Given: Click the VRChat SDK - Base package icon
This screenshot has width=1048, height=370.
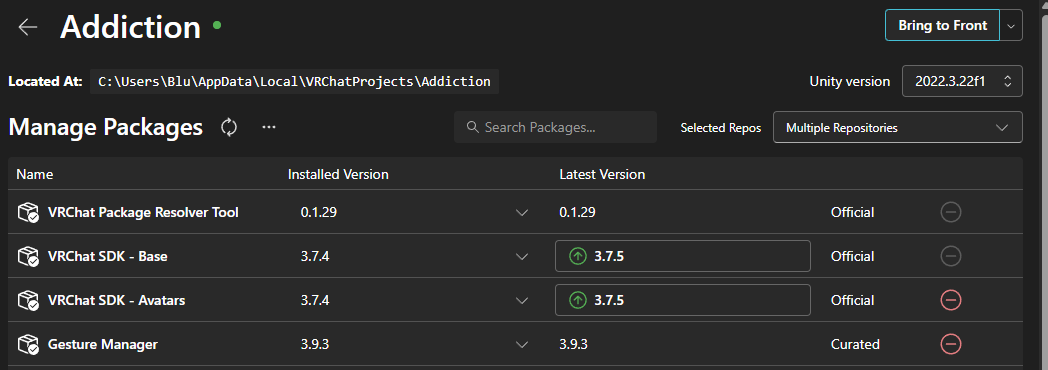Looking at the screenshot, I should [28, 257].
